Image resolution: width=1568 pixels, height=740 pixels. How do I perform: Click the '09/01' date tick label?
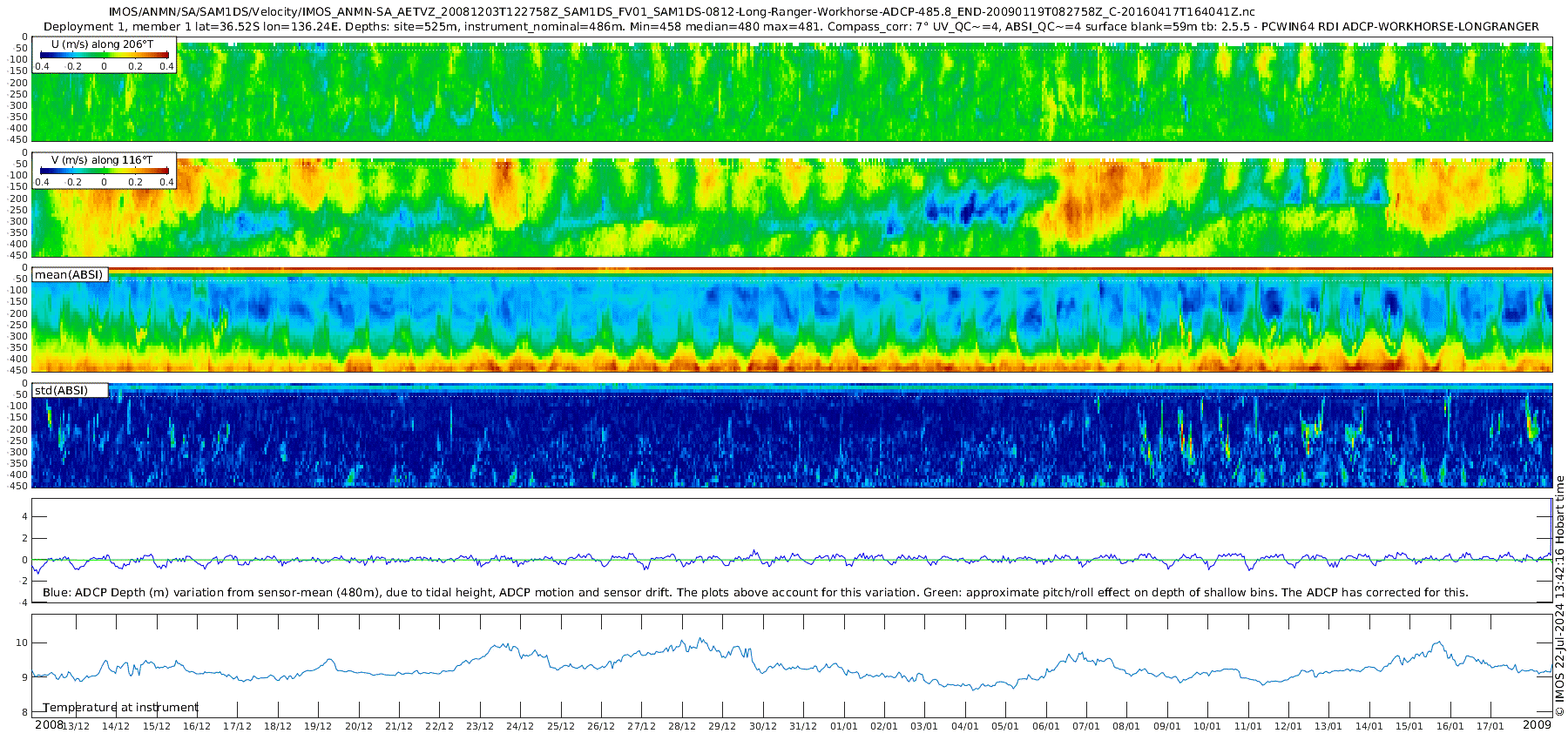coord(1167,727)
